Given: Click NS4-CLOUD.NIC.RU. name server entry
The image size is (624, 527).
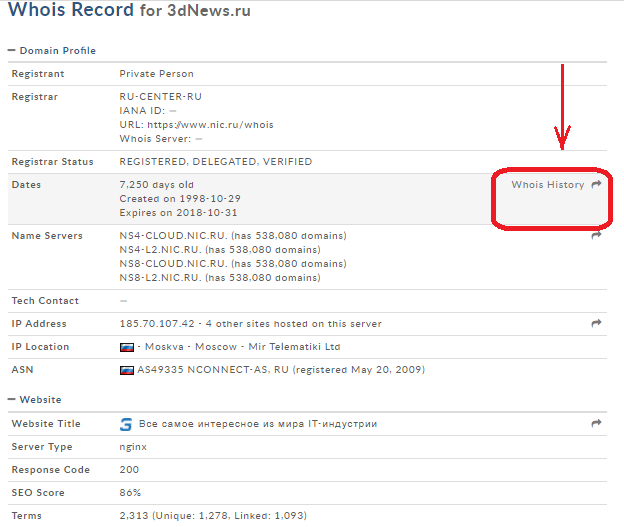Looking at the screenshot, I should point(173,236).
